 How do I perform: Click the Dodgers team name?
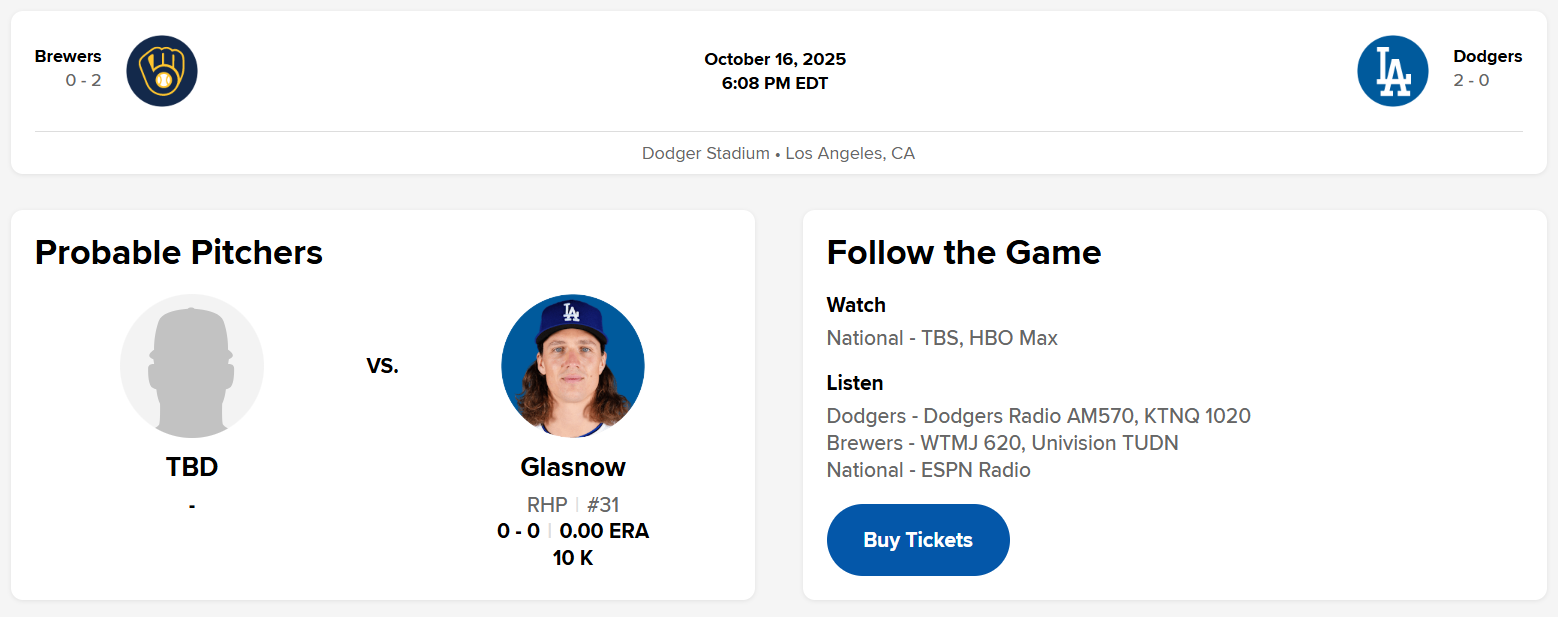coord(1487,56)
